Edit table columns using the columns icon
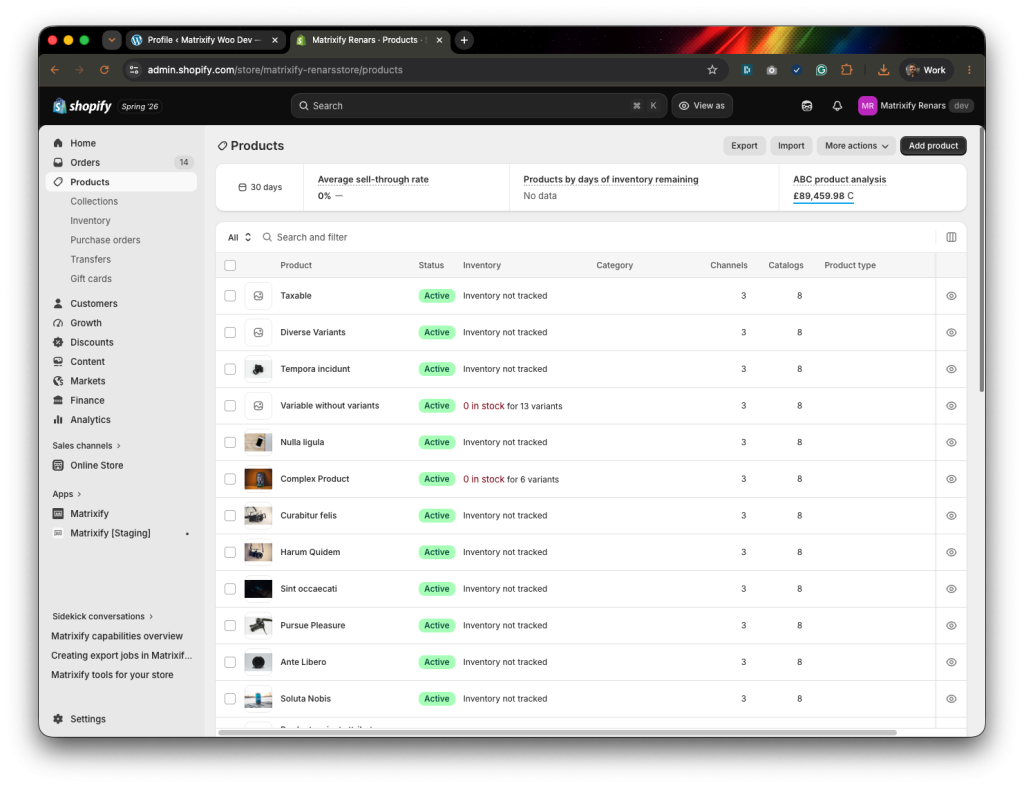 951,237
